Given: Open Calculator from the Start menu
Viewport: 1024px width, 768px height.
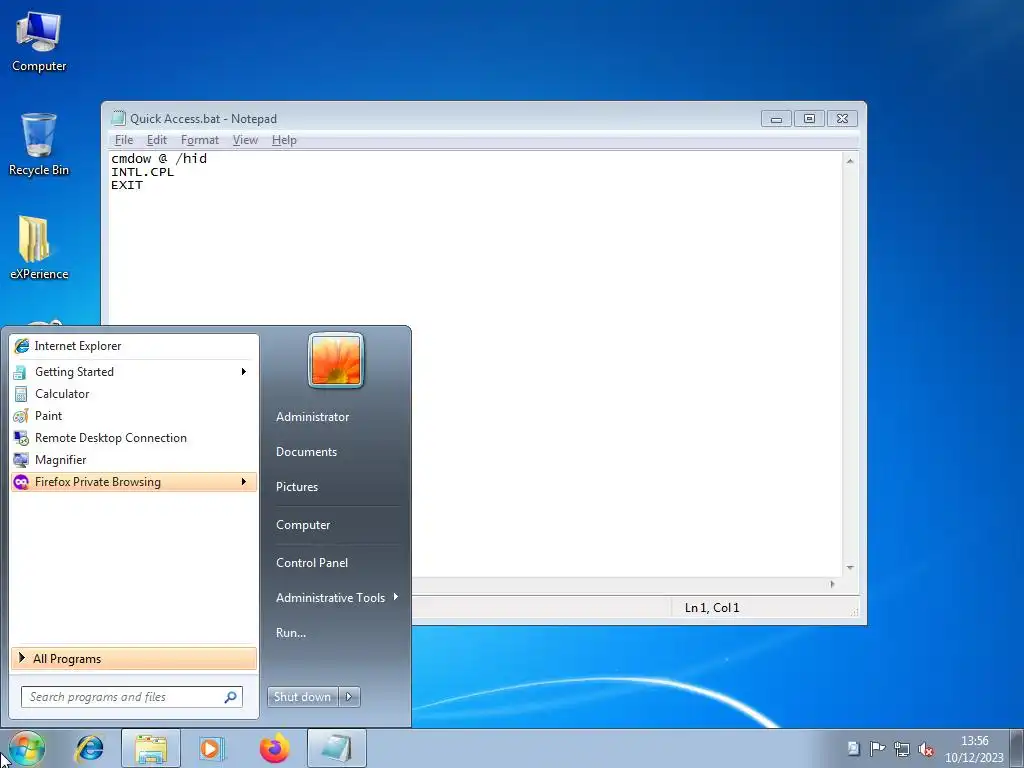Looking at the screenshot, I should click(x=134, y=394).
